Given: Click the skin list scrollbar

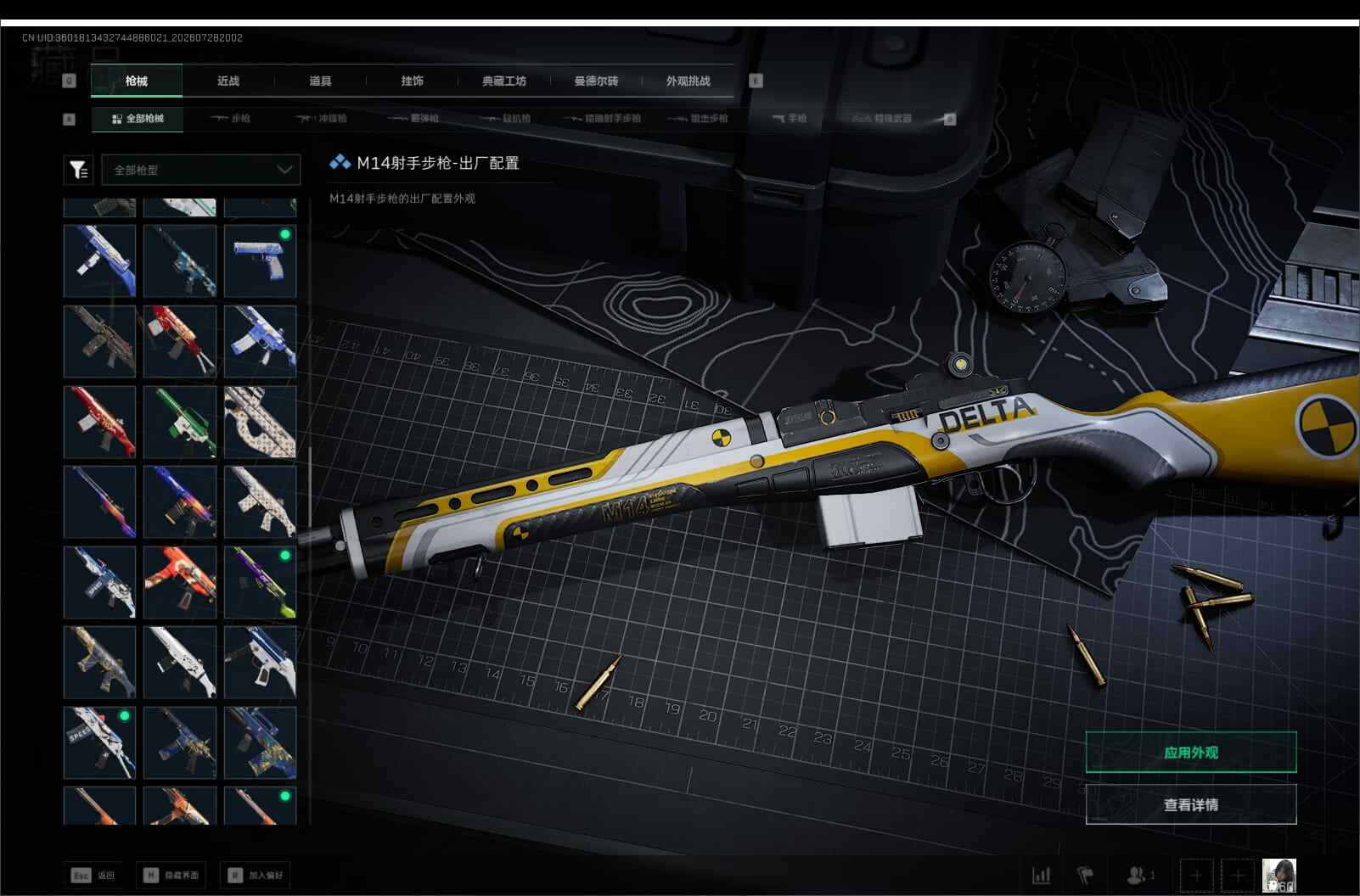Looking at the screenshot, I should tap(310, 488).
